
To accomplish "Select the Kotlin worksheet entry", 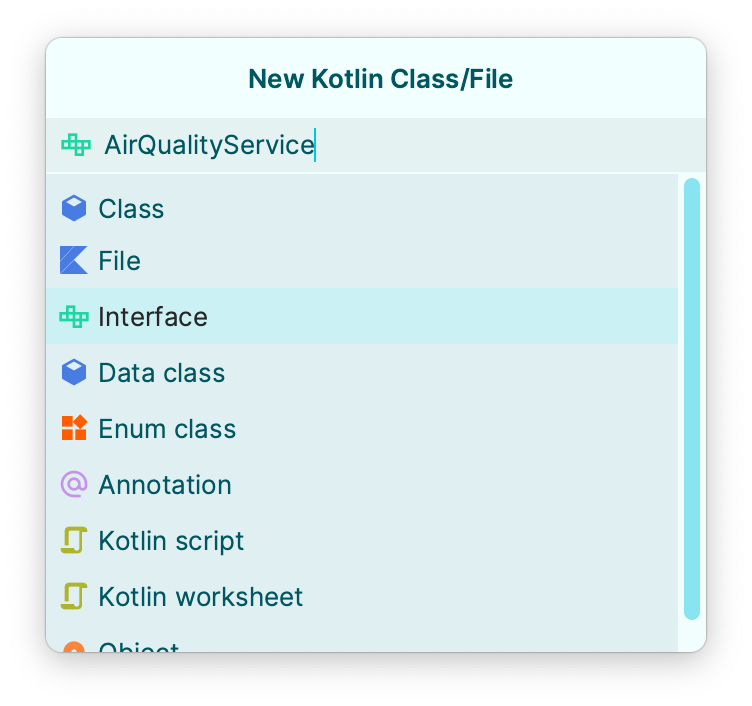I will pos(200,597).
